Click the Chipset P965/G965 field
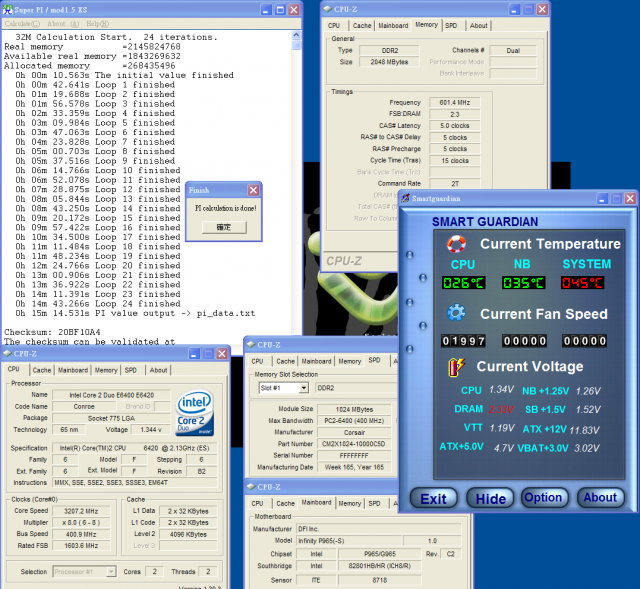The width and height of the screenshot is (640, 589). click(380, 554)
